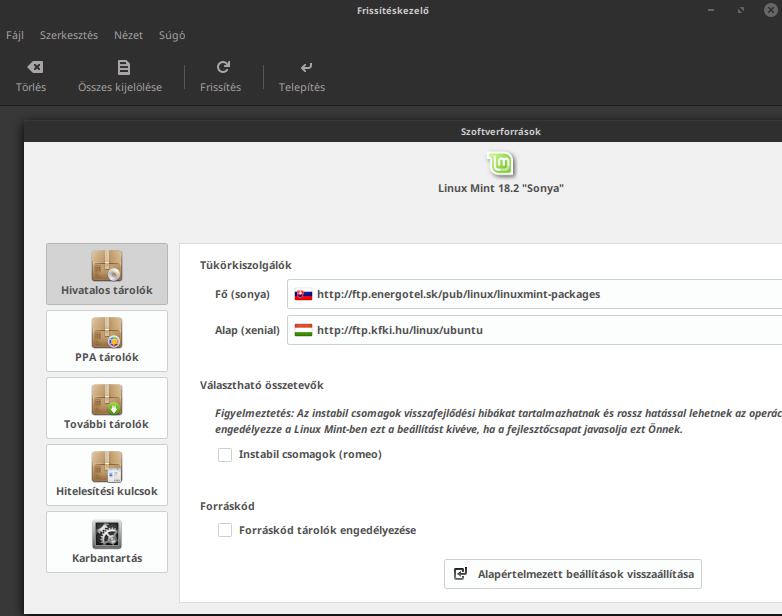The height and width of the screenshot is (616, 782).
Task: Open Hivatalos tárolók package icon
Action: pyautogui.click(x=107, y=266)
